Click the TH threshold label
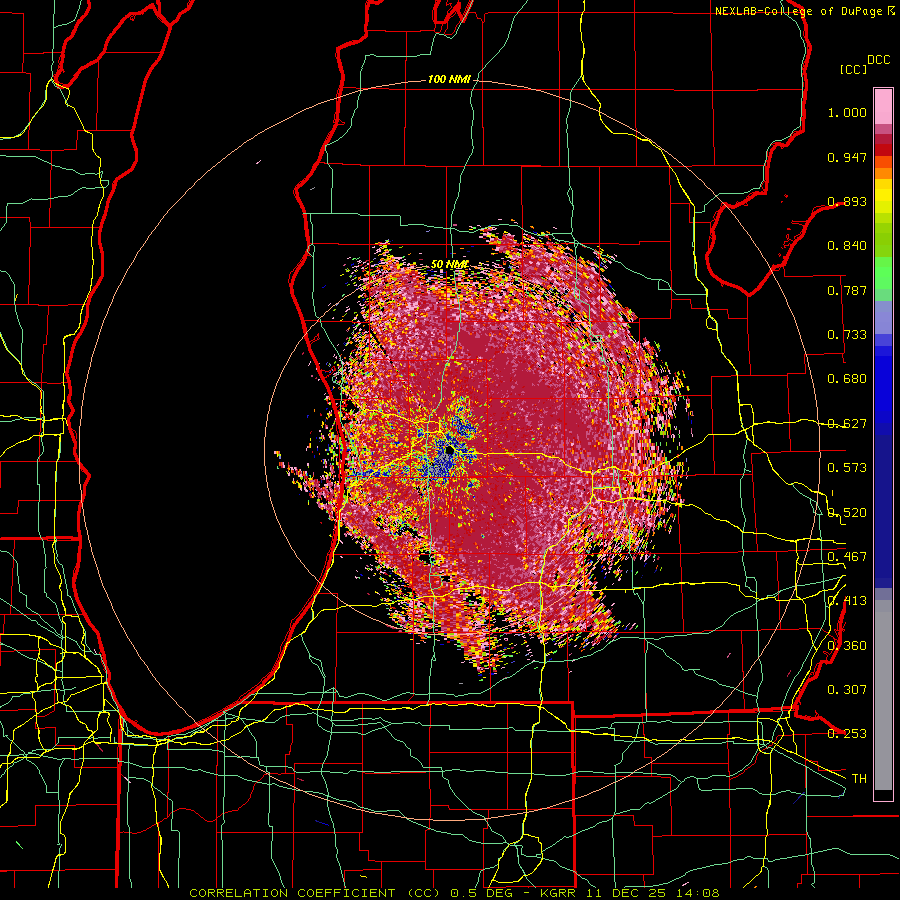The image size is (900, 900). point(859,779)
